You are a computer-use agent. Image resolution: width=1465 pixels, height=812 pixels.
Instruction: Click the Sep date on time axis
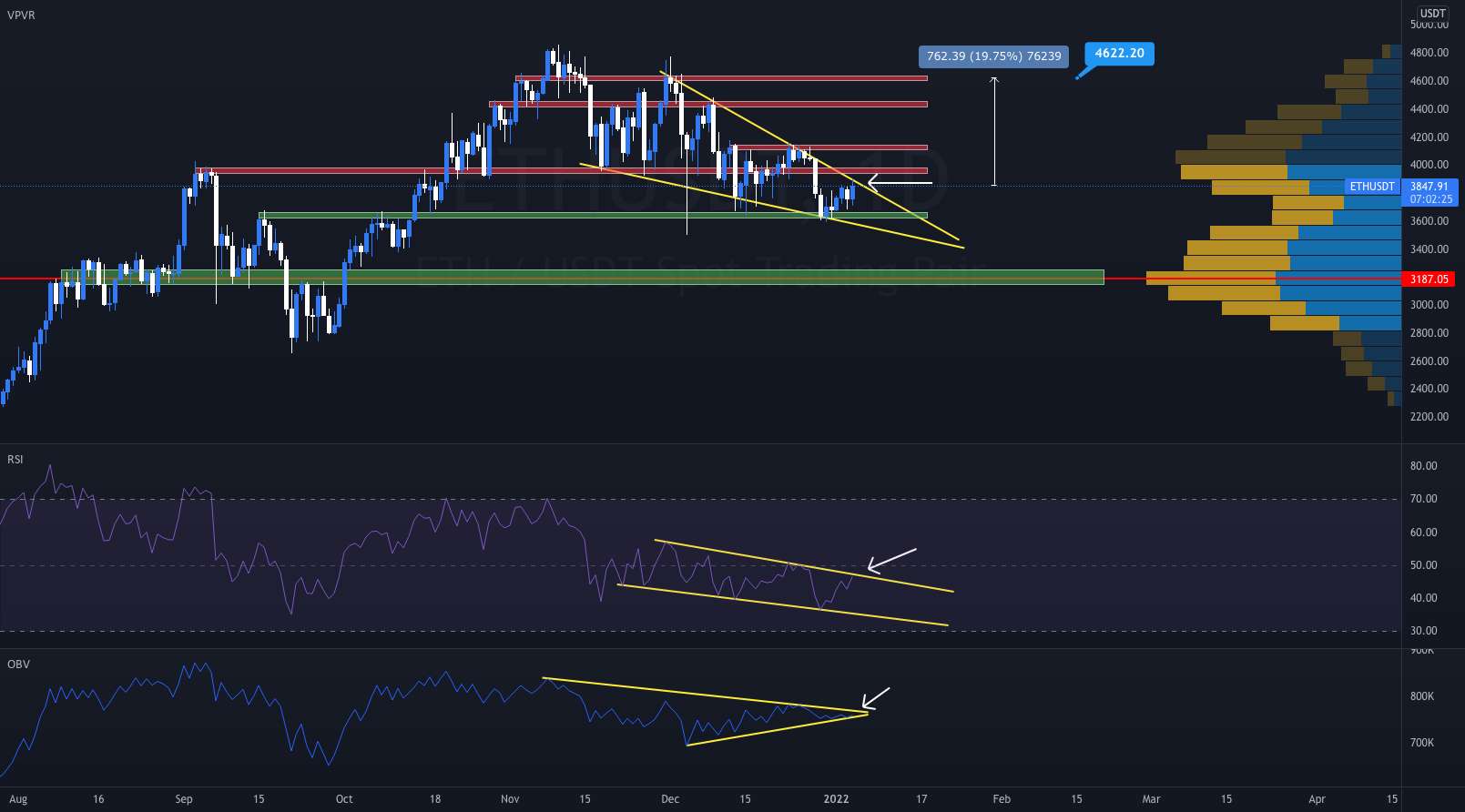click(184, 799)
